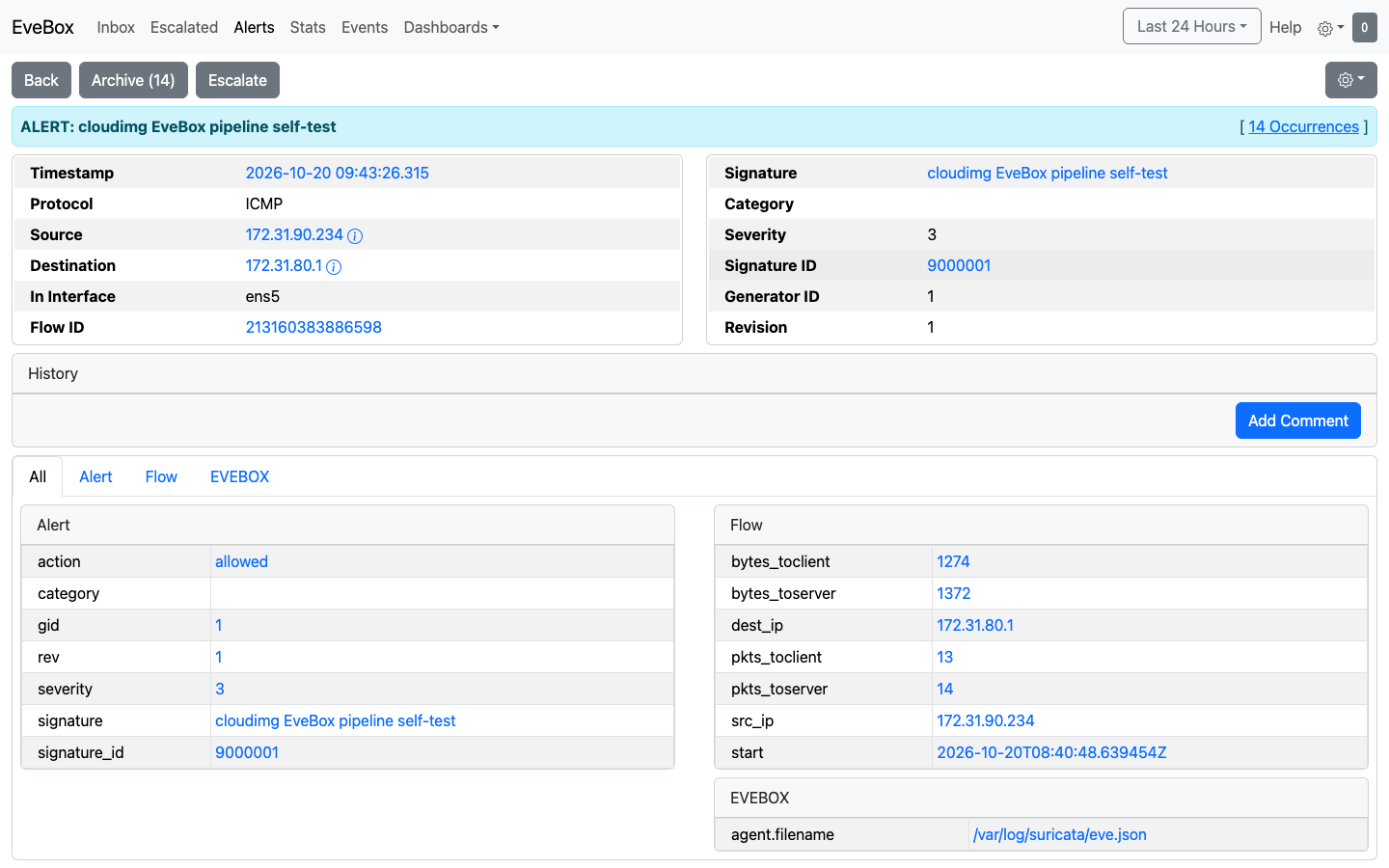Click the Flow ID 213160383886598 link
The height and width of the screenshot is (868, 1389).
[x=313, y=327]
